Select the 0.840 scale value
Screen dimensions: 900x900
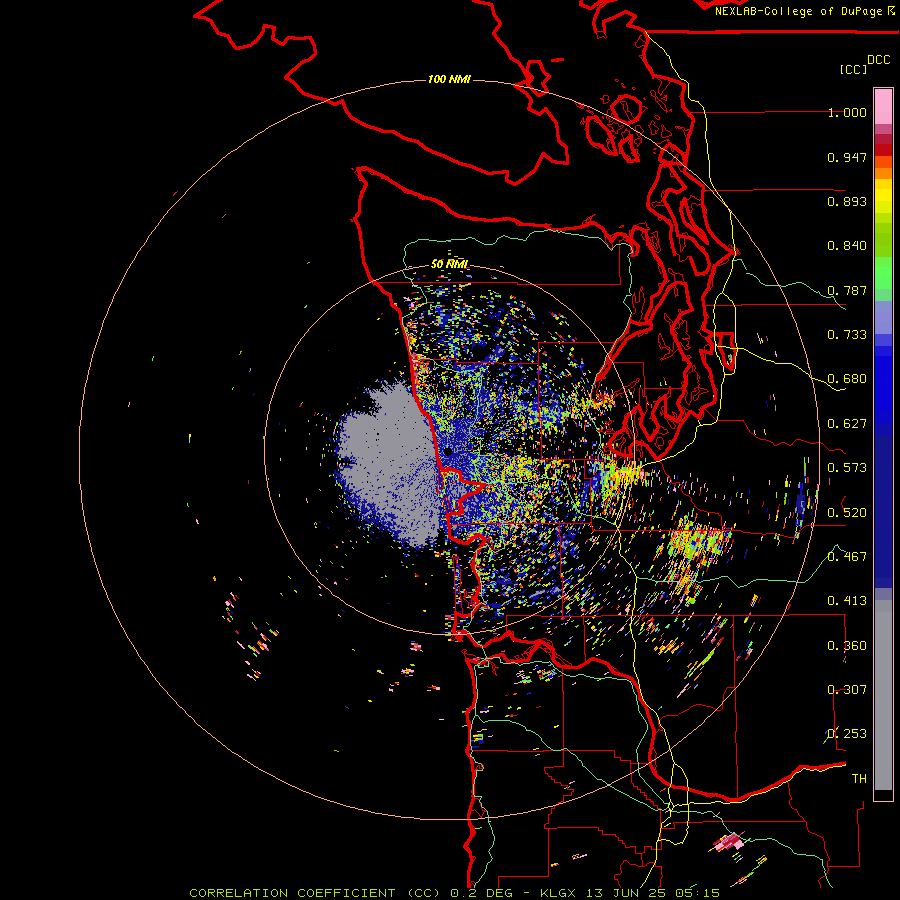click(x=847, y=246)
